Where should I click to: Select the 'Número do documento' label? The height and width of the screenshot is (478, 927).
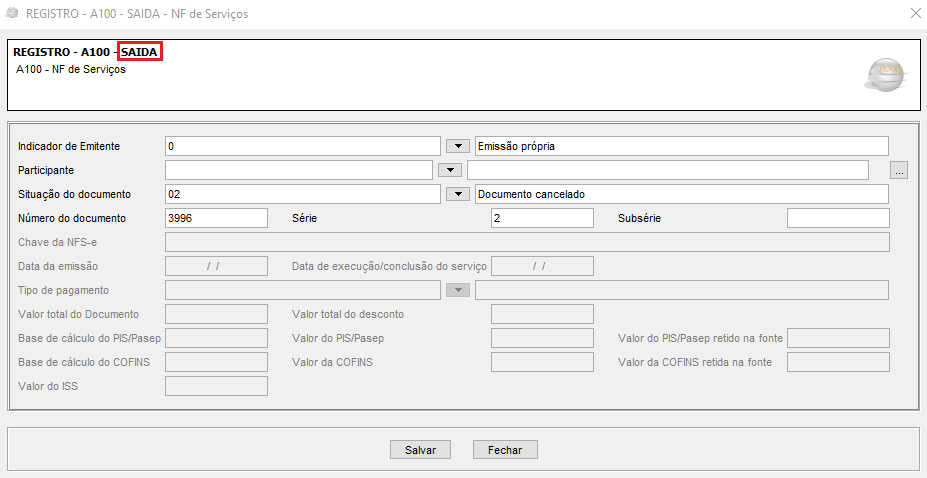click(72, 218)
